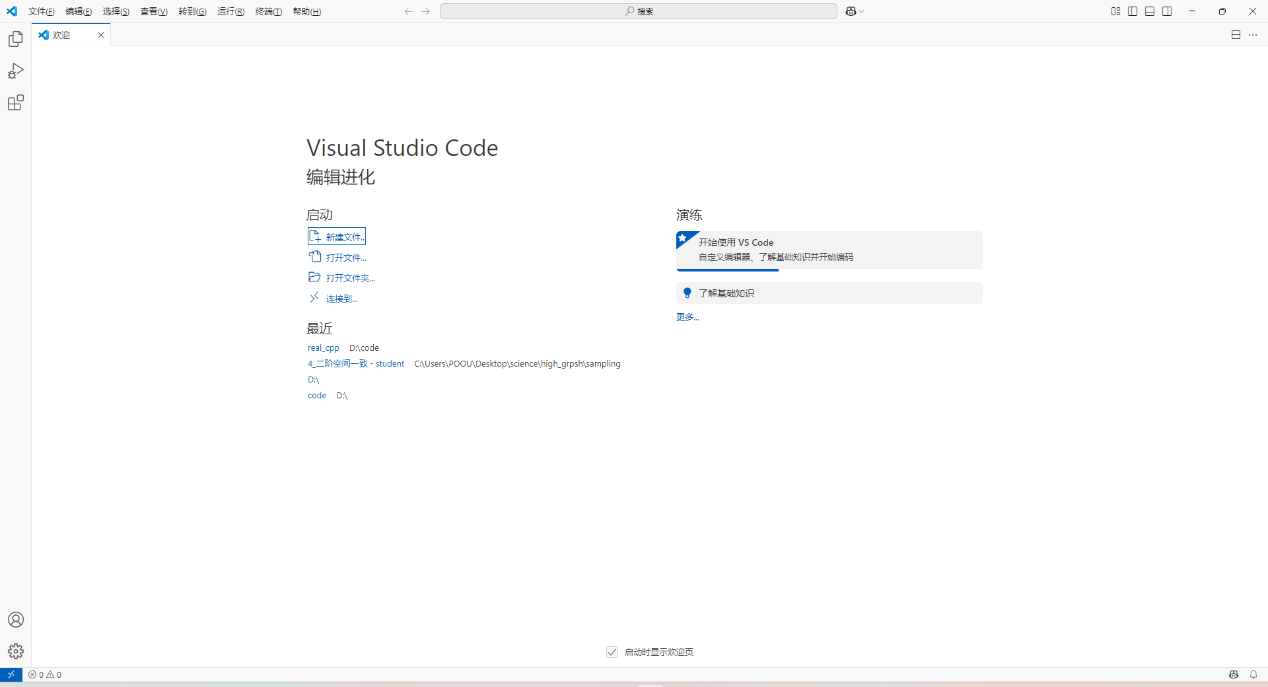
Task: Toggle primary side bar visibility
Action: point(1133,11)
